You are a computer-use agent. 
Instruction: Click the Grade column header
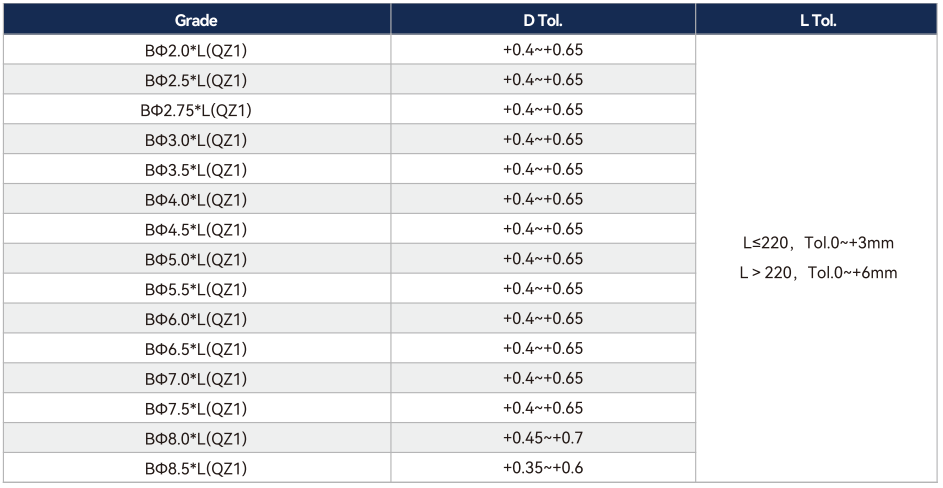click(x=197, y=19)
